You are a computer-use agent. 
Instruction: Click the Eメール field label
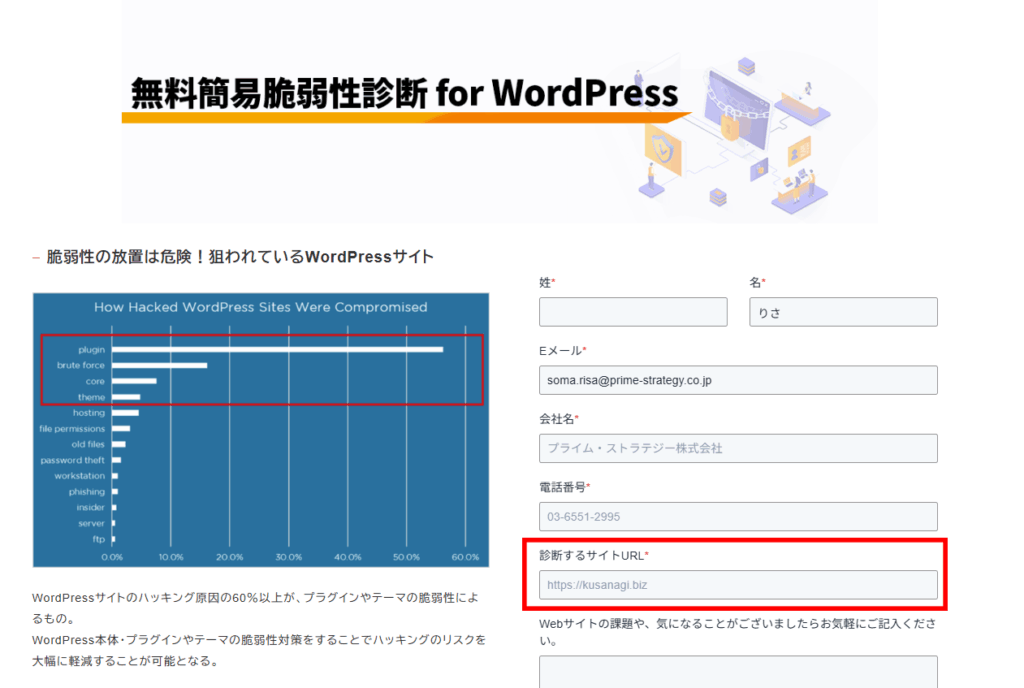pos(562,351)
